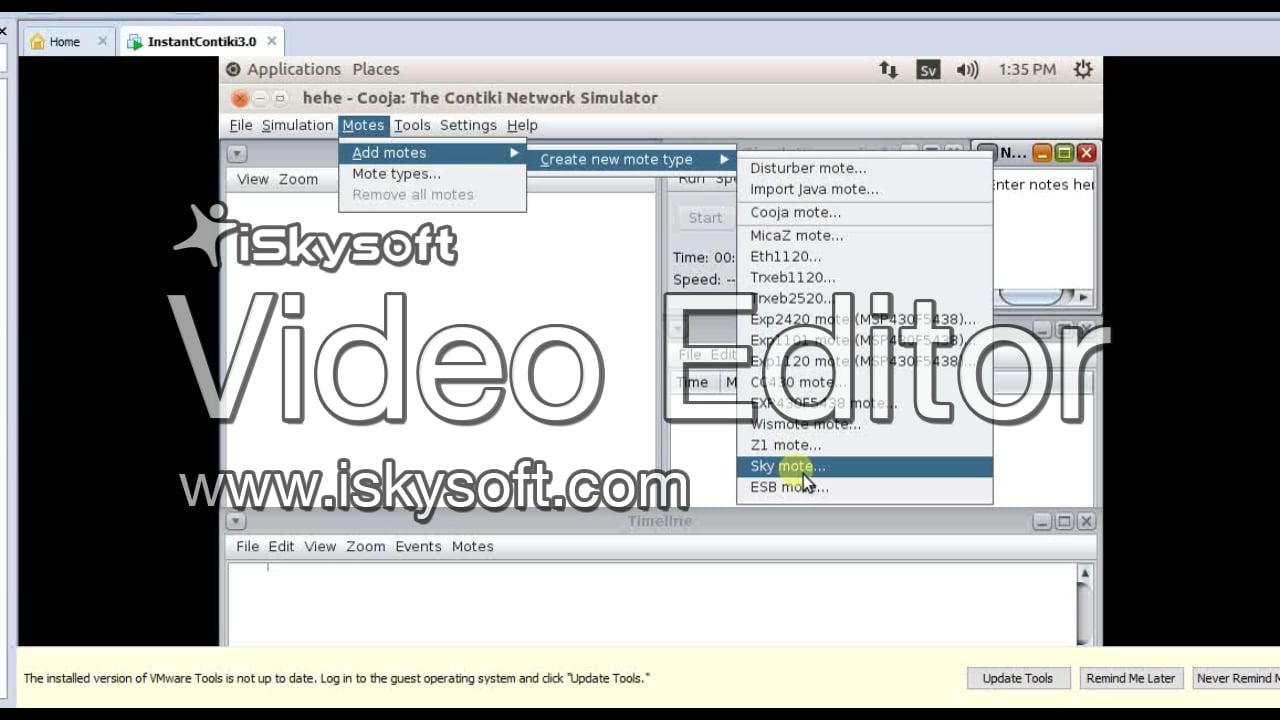Switch to the Home tab in VMware
Viewport: 1280px width, 720px height.
pos(65,41)
